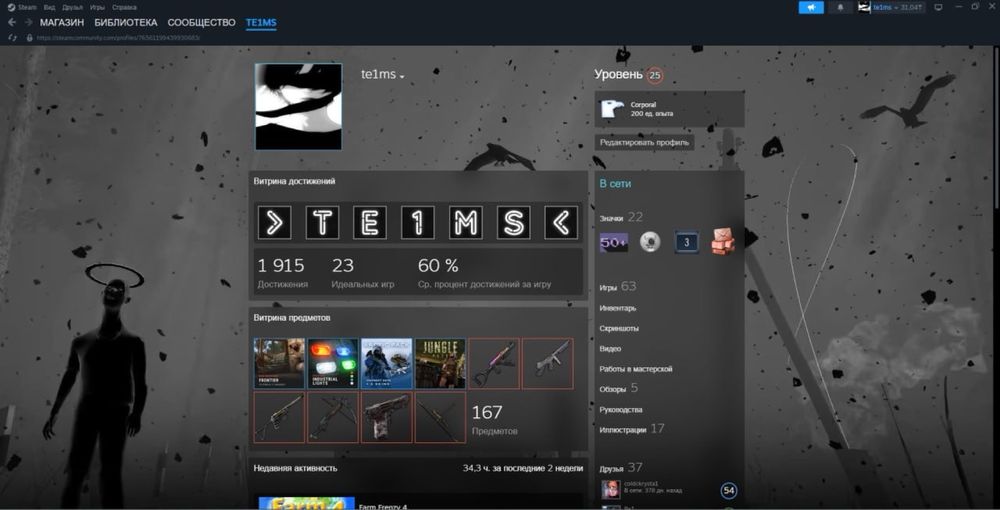
Task: Open the pink-striped rifle skin item
Action: 494,363
